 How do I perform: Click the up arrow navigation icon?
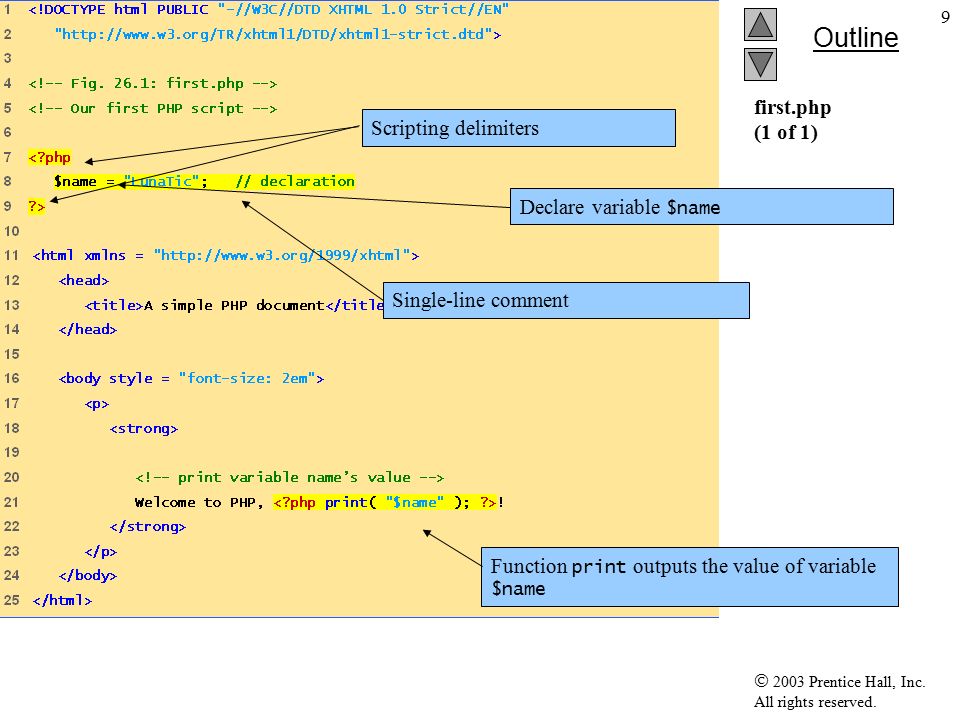(760, 24)
